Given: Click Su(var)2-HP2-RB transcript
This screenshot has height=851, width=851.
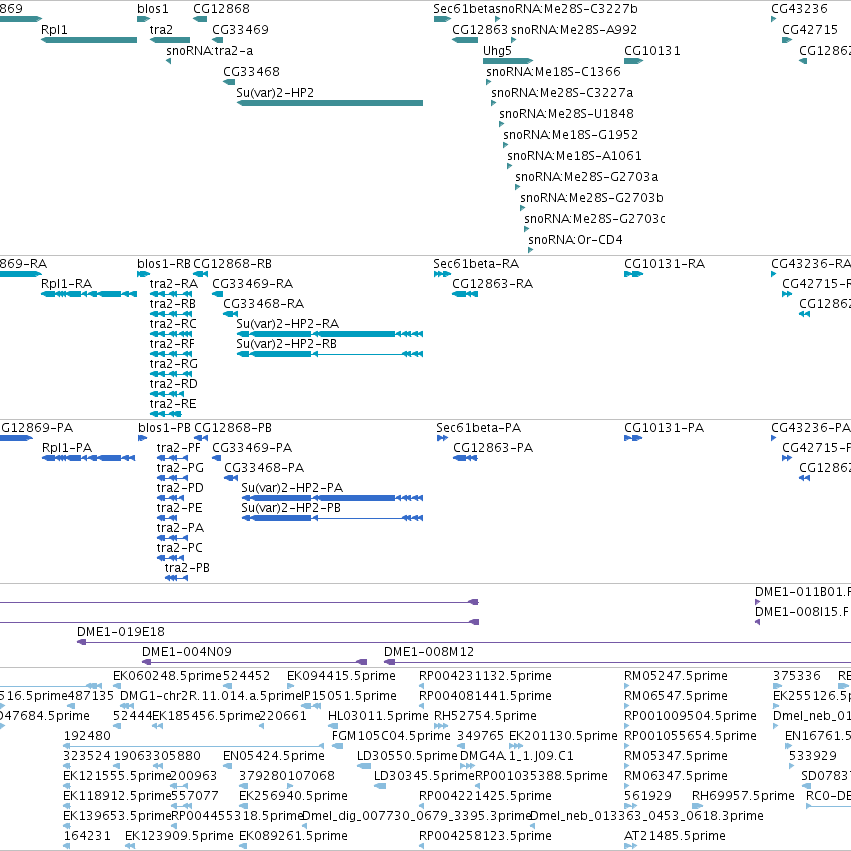Looking at the screenshot, I should [330, 354].
